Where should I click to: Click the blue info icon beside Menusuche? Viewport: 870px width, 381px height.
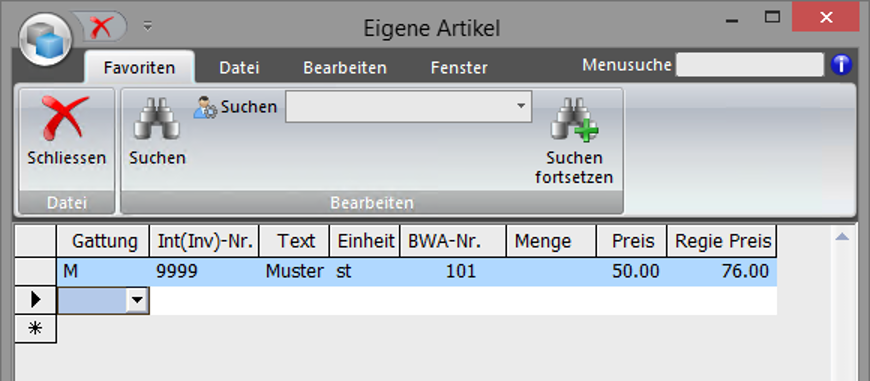pos(841,65)
